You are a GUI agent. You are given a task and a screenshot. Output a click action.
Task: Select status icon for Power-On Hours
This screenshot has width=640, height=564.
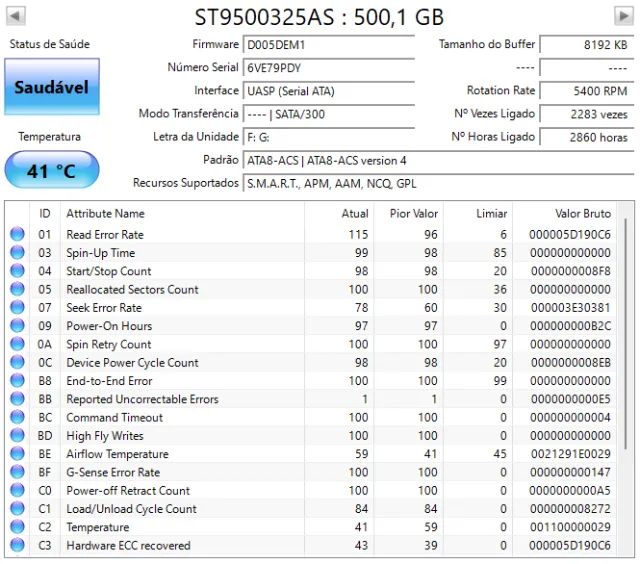tap(17, 325)
